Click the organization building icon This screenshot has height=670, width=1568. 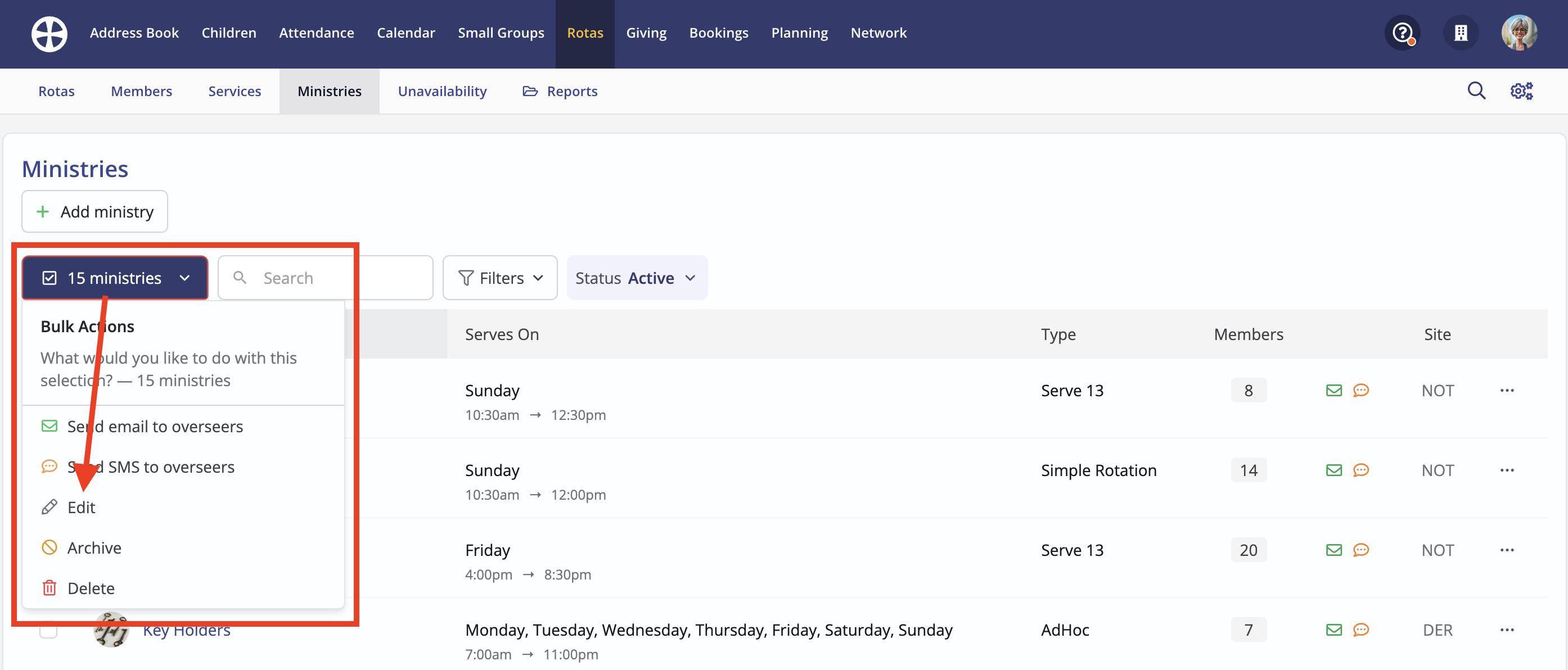1461,33
